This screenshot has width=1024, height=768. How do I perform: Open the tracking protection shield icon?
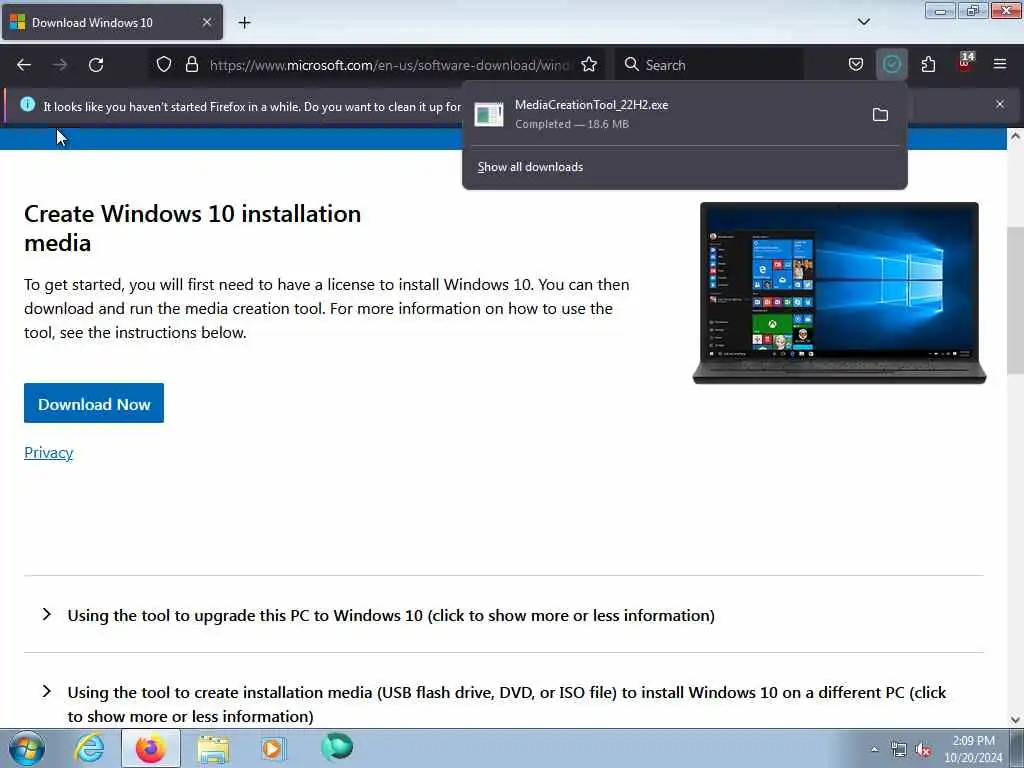click(x=164, y=65)
